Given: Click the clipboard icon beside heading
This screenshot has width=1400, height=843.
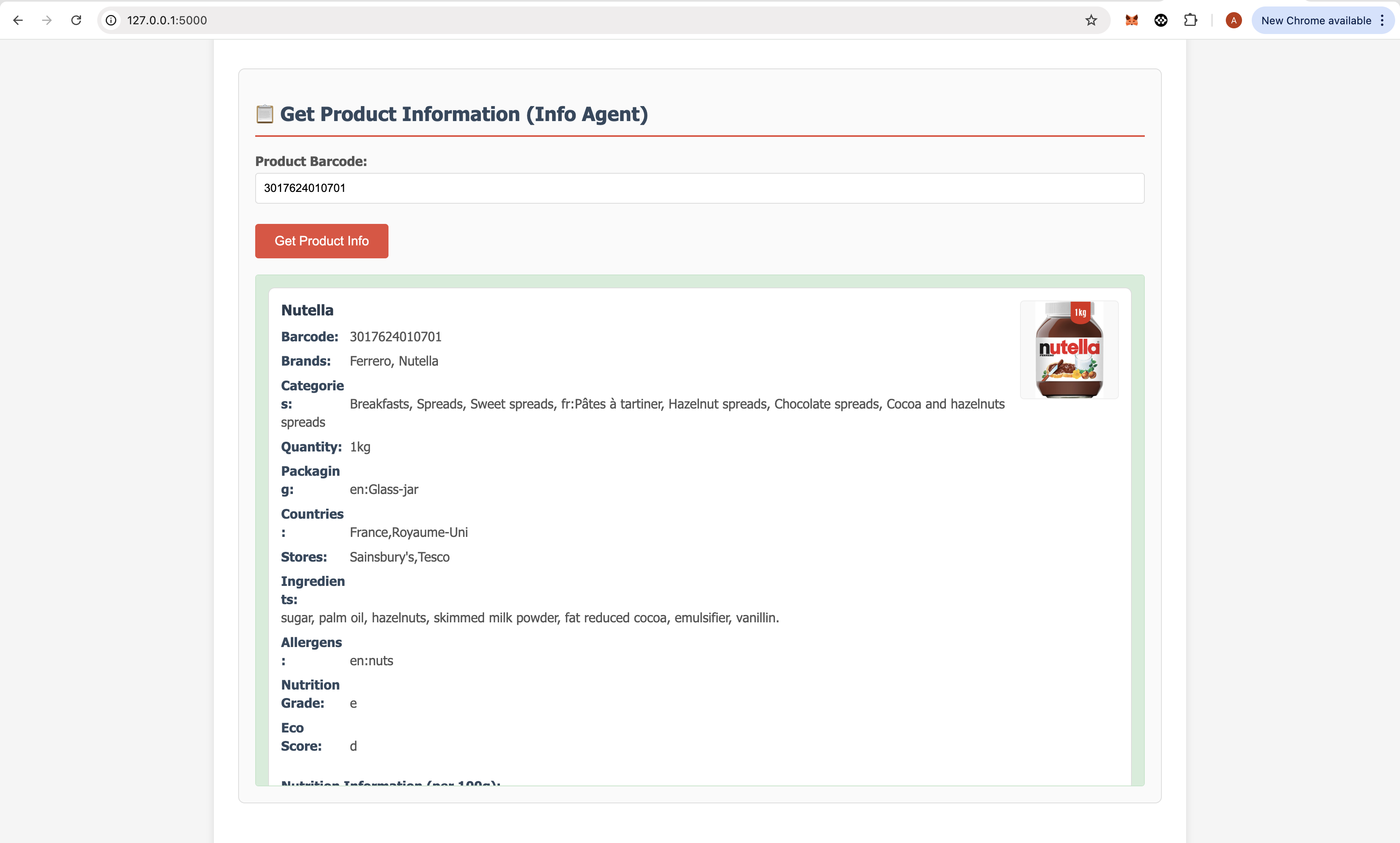Looking at the screenshot, I should pyautogui.click(x=264, y=114).
